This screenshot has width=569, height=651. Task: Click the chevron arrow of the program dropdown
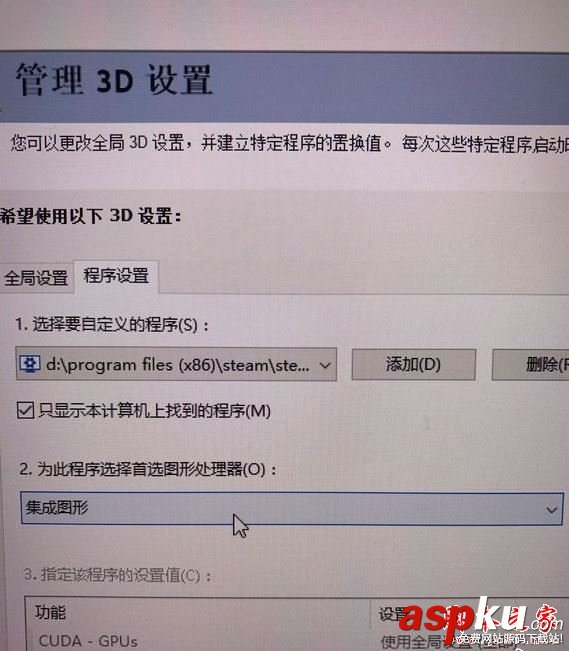[x=325, y=365]
